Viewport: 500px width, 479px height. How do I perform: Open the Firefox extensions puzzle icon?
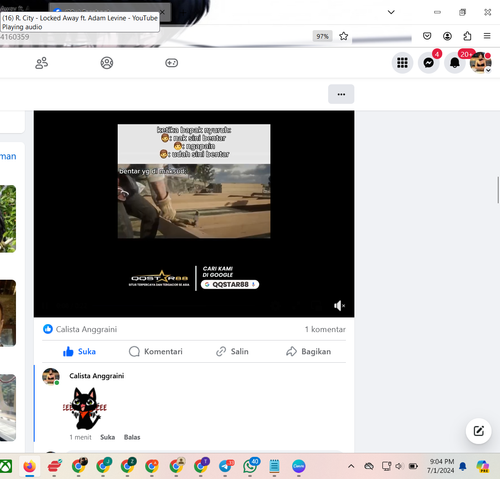(467, 36)
